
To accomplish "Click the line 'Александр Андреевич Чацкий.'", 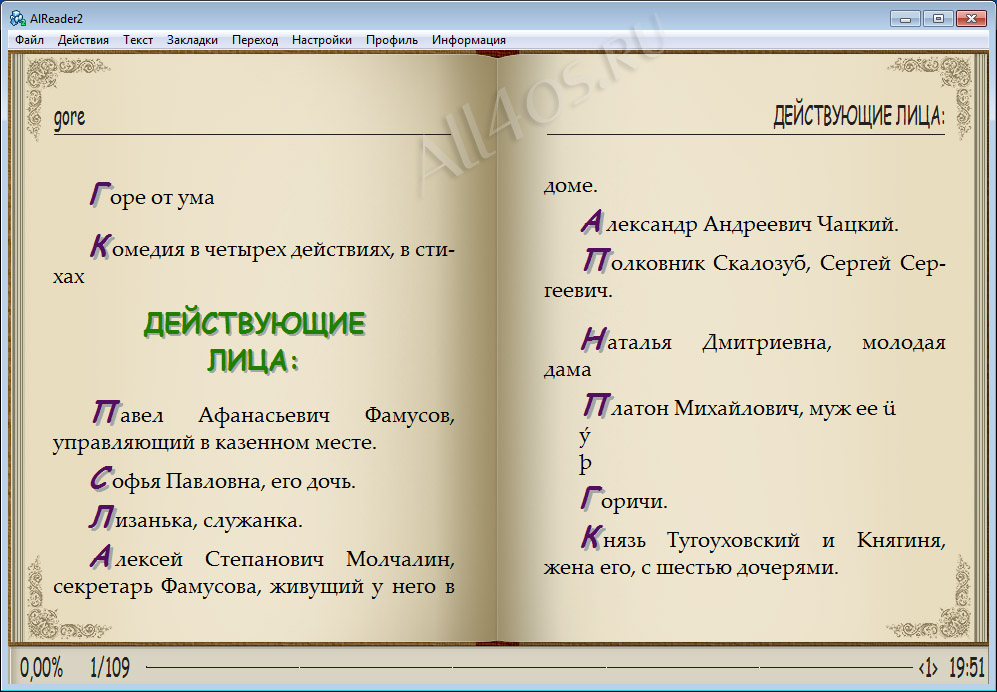I will coord(739,223).
